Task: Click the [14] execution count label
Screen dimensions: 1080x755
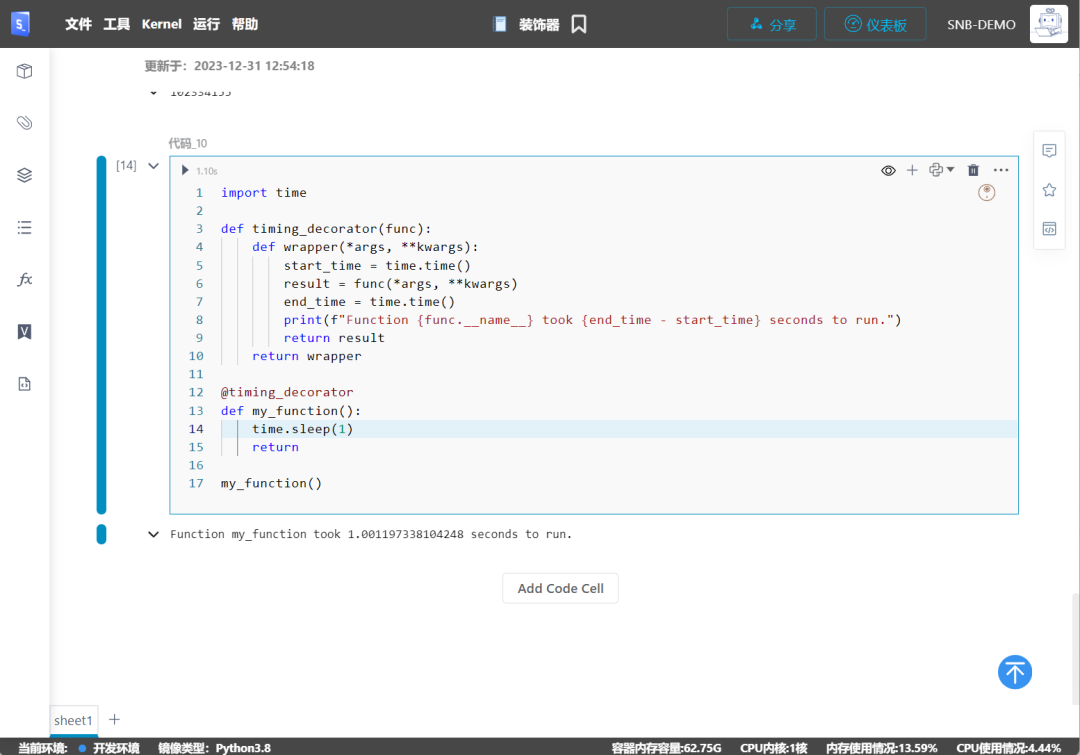Action: tap(126, 165)
